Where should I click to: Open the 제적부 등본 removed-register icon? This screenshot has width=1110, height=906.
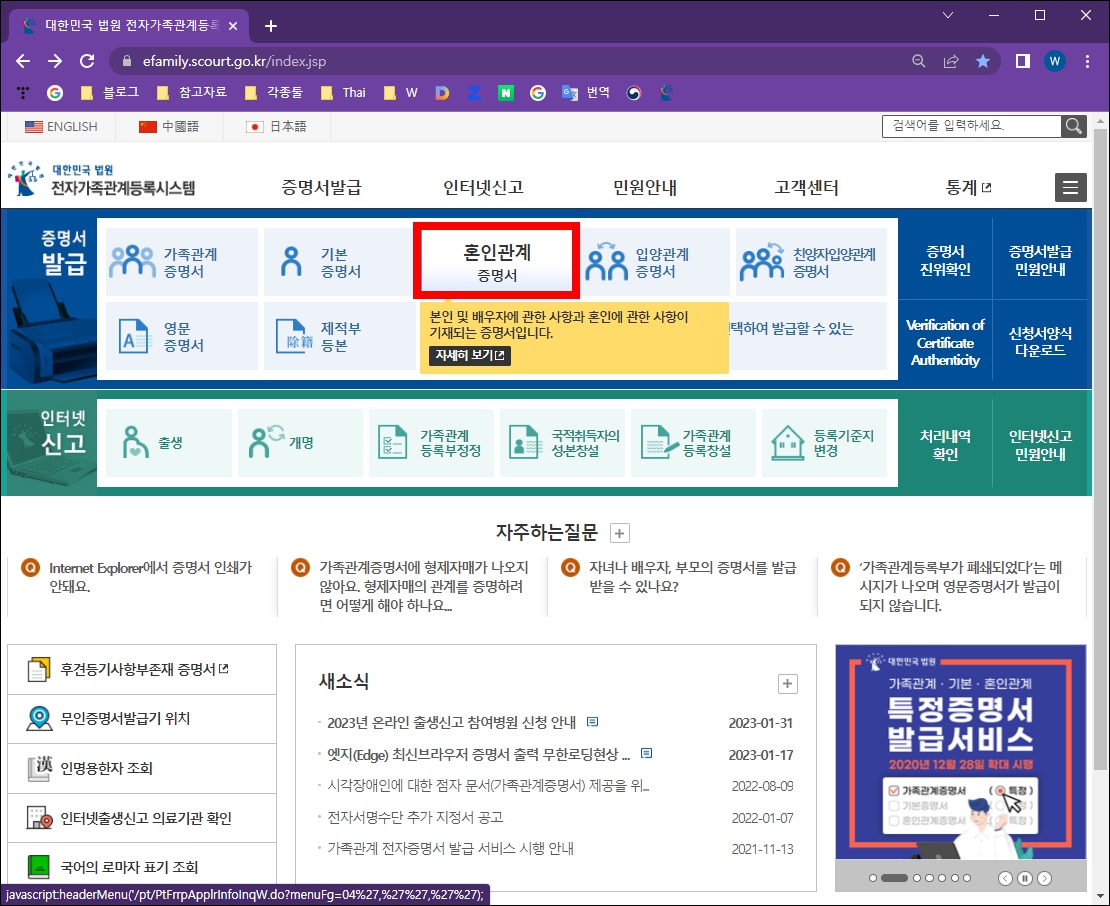coord(337,334)
